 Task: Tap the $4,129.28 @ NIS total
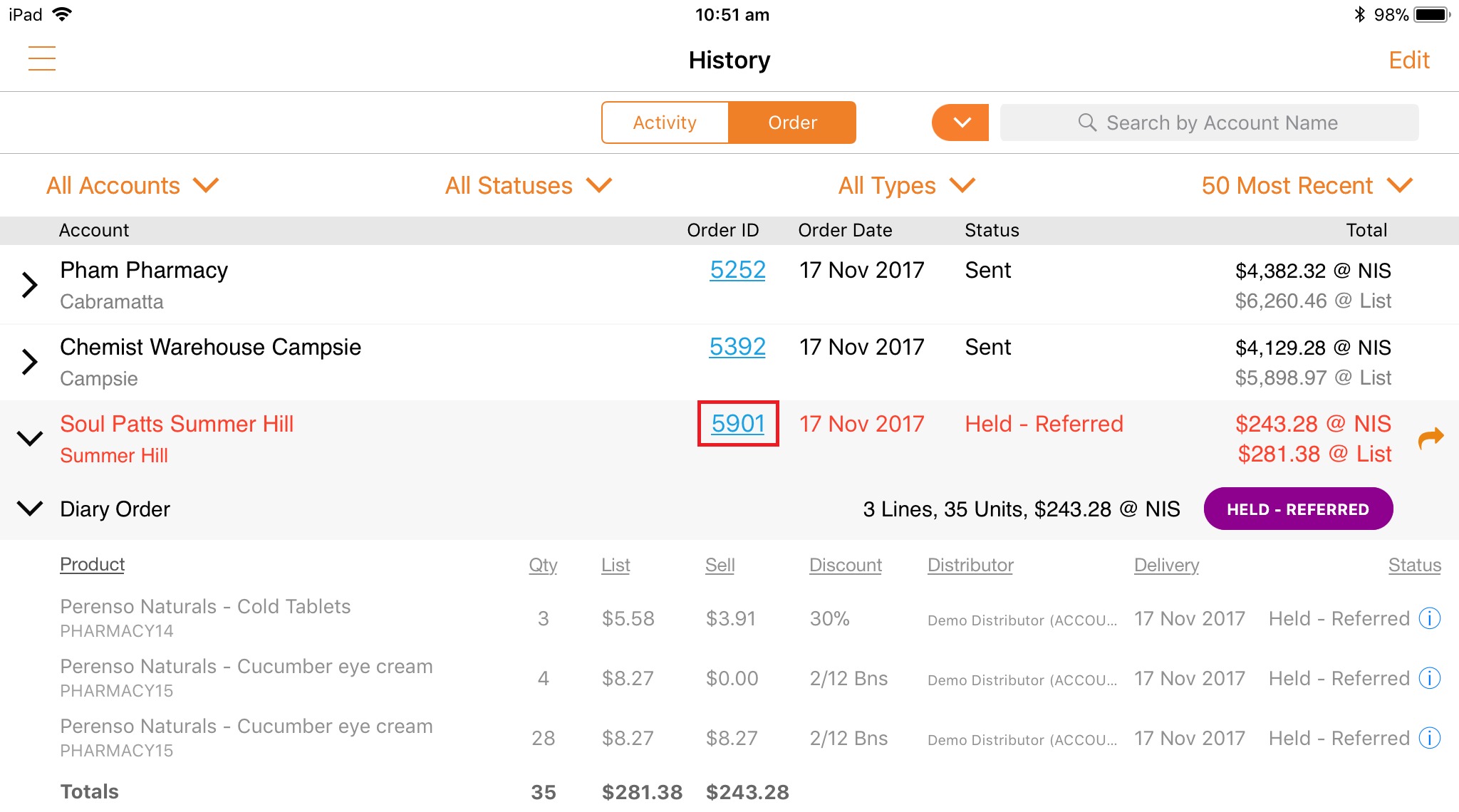[x=1313, y=348]
